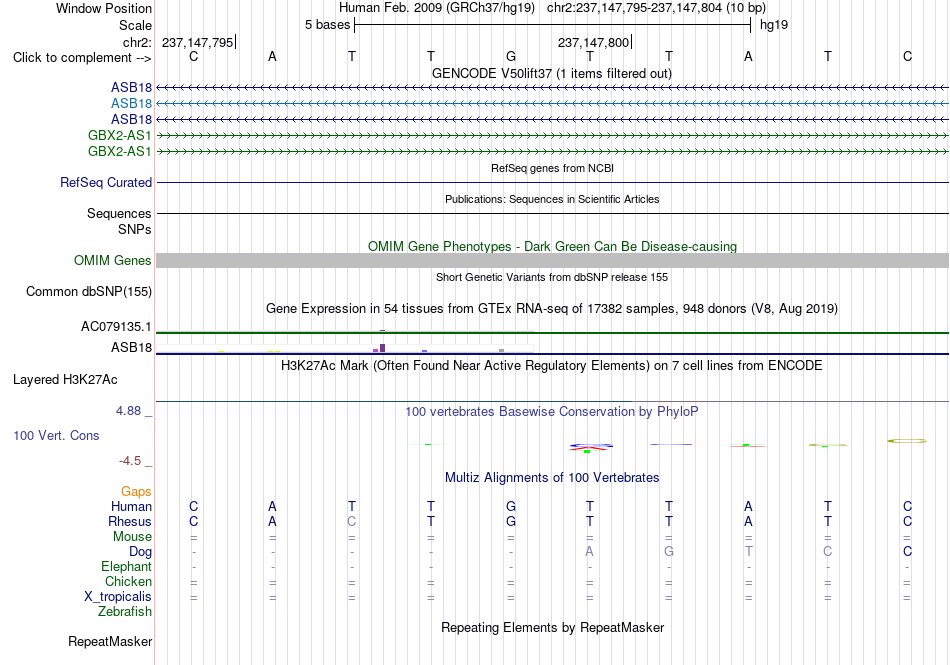This screenshot has height=665, width=950.
Task: Click the 237,147,795 position label
Action: (x=198, y=42)
